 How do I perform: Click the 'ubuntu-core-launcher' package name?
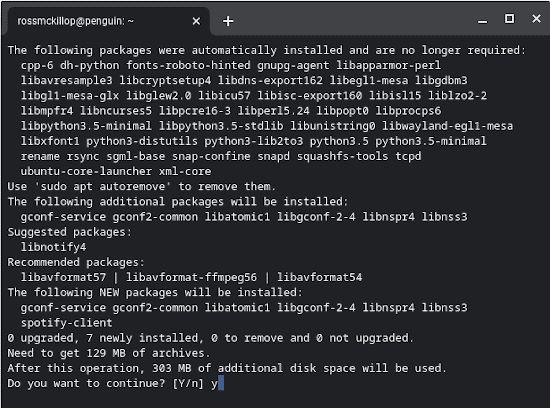tap(86, 171)
